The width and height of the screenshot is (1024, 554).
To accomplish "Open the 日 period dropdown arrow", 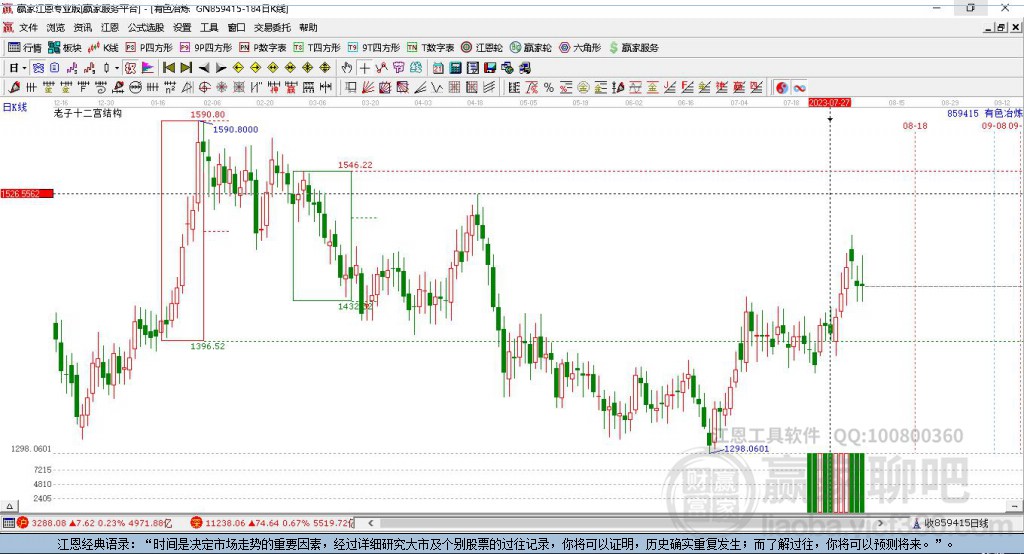I will 24,68.
